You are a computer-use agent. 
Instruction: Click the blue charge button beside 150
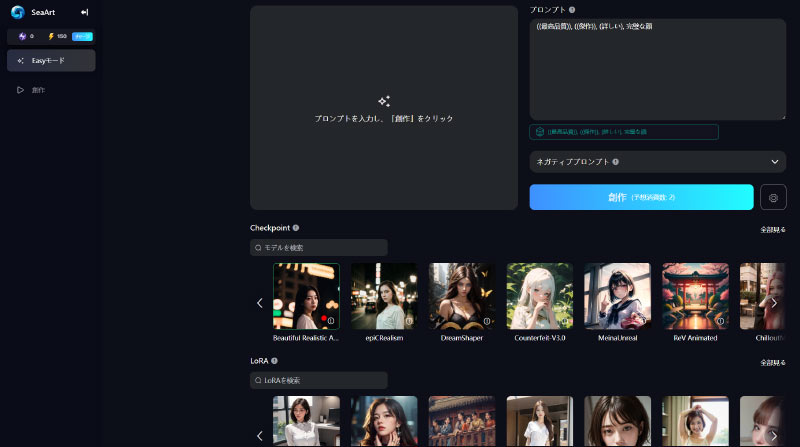click(82, 36)
